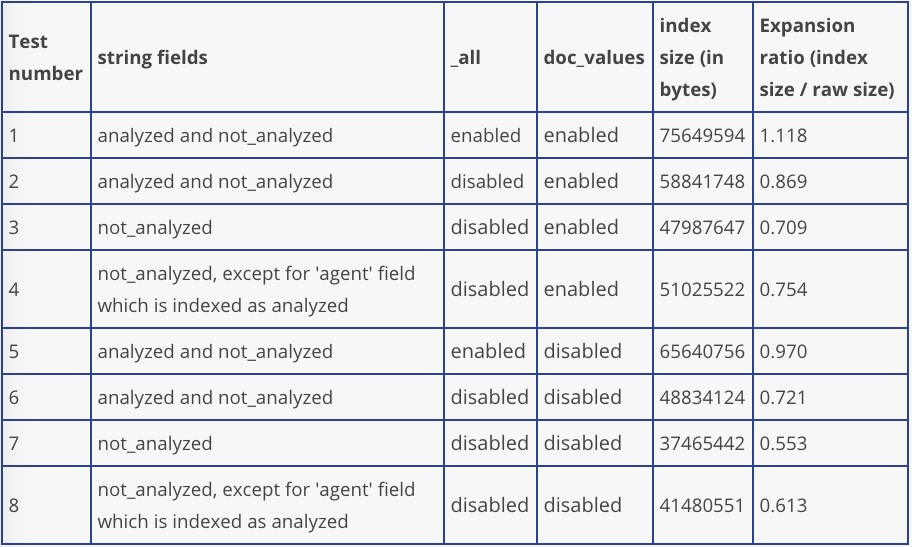
Task: Click the 'Expansion ratio' column header
Action: [826, 58]
